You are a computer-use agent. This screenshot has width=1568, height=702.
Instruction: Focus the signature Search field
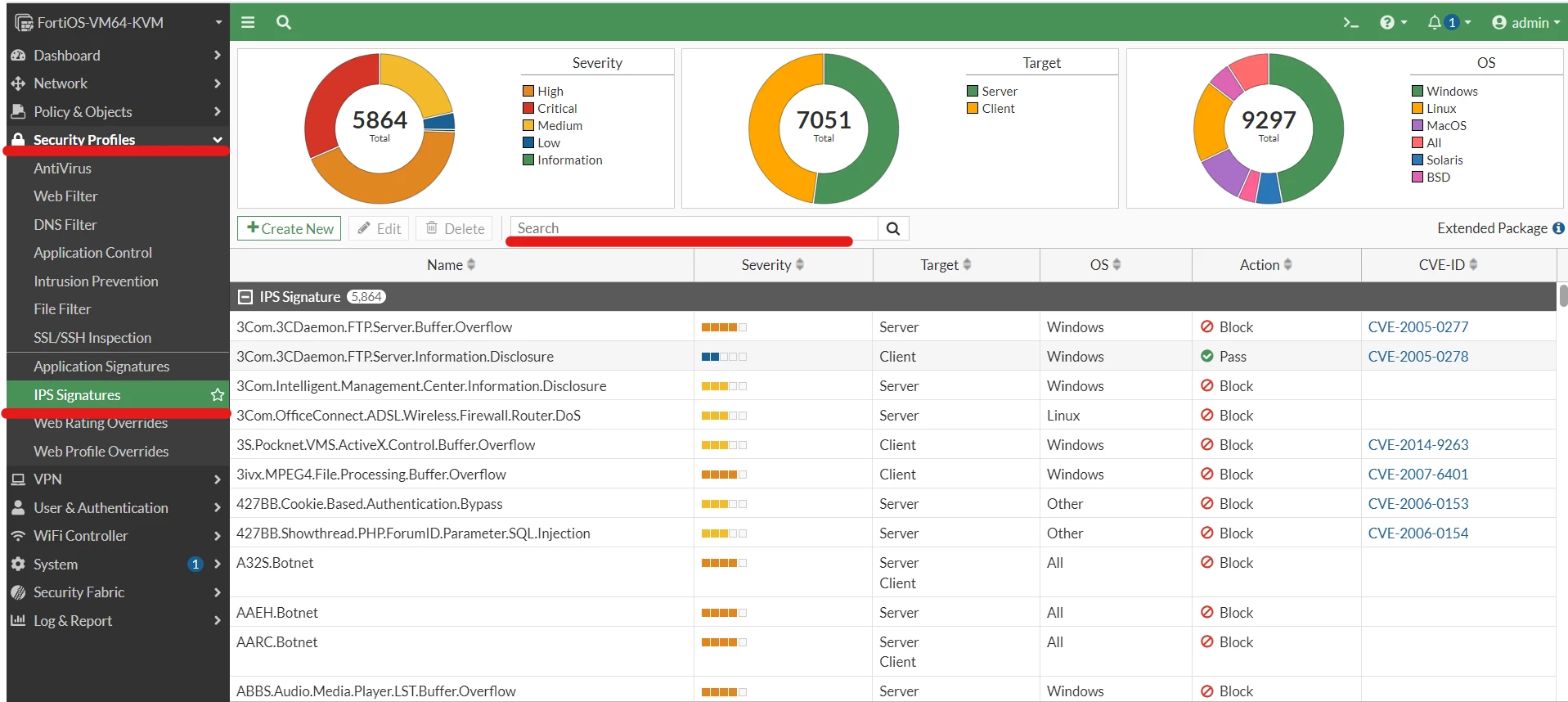pyautogui.click(x=694, y=229)
